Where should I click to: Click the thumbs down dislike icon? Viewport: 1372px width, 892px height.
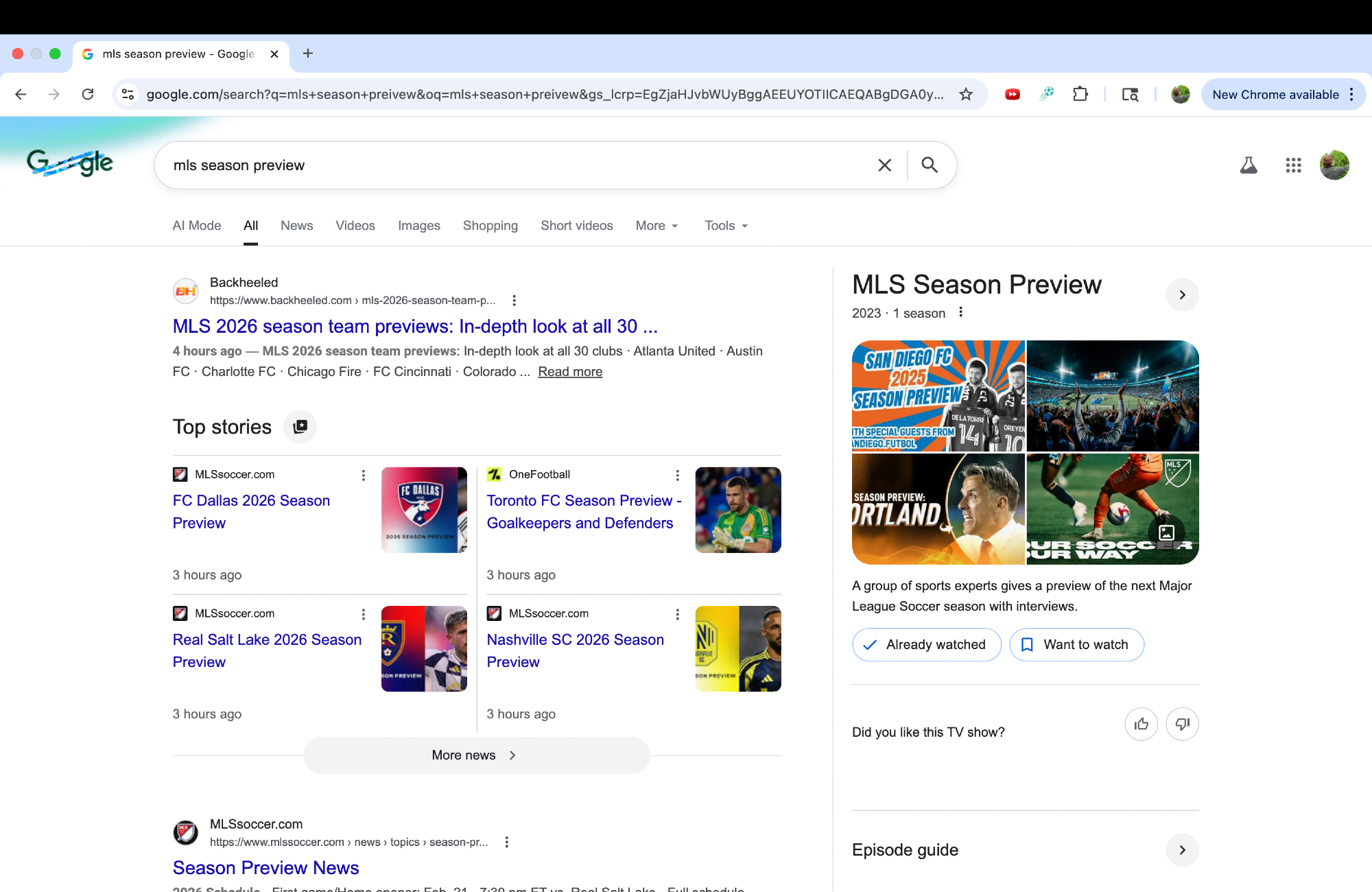tap(1182, 724)
